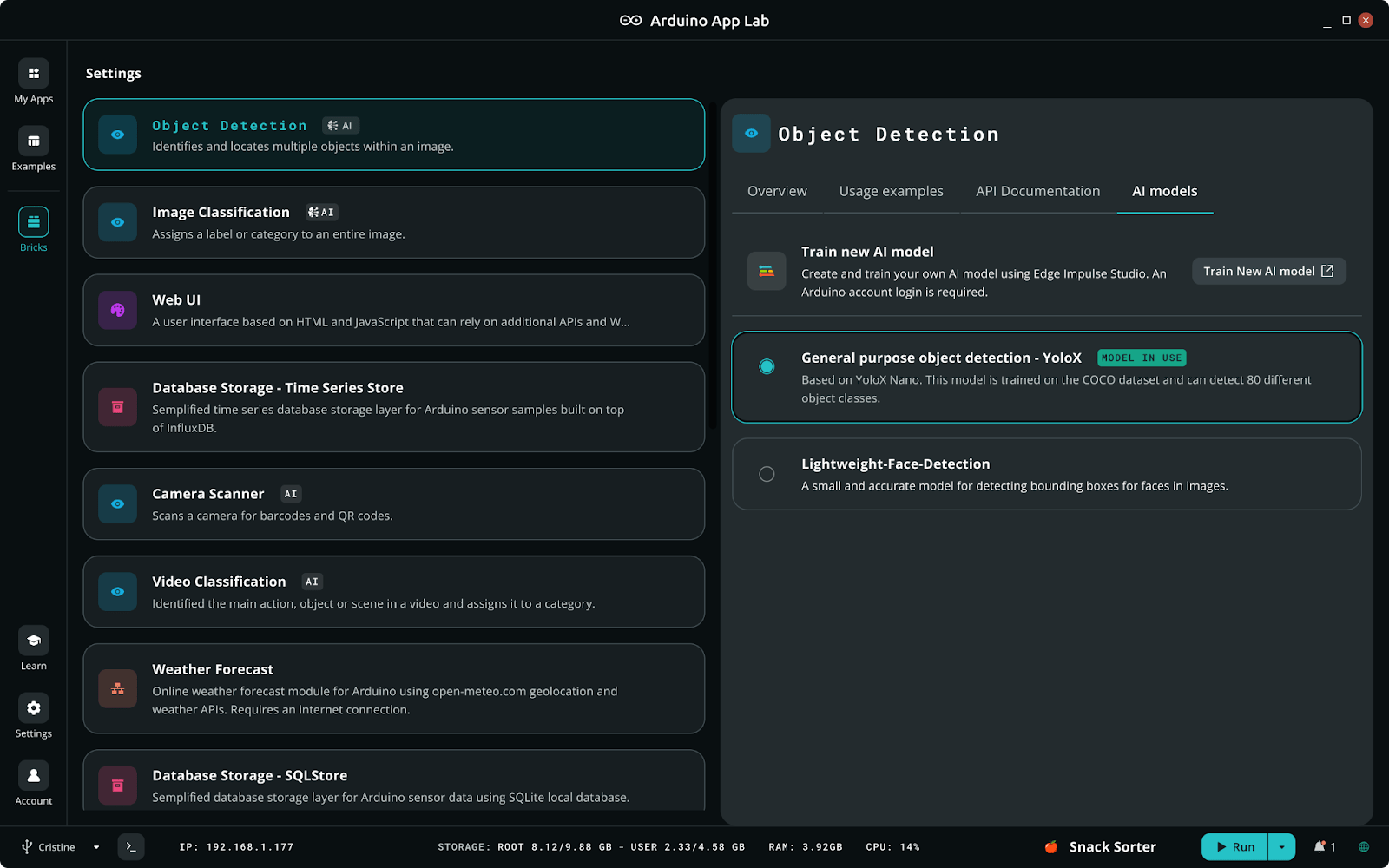Image resolution: width=1389 pixels, height=868 pixels.
Task: Expand the Run button dropdown arrow
Action: [1281, 847]
